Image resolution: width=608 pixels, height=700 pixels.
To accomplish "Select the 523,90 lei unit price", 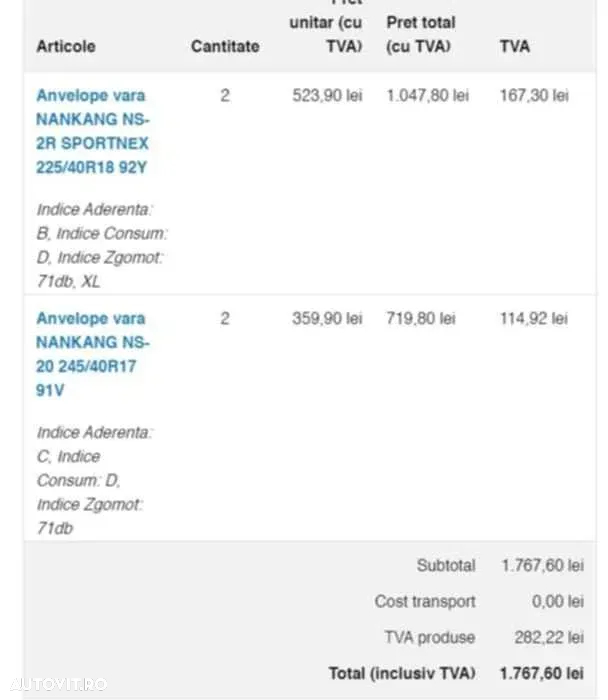I will coord(327,96).
